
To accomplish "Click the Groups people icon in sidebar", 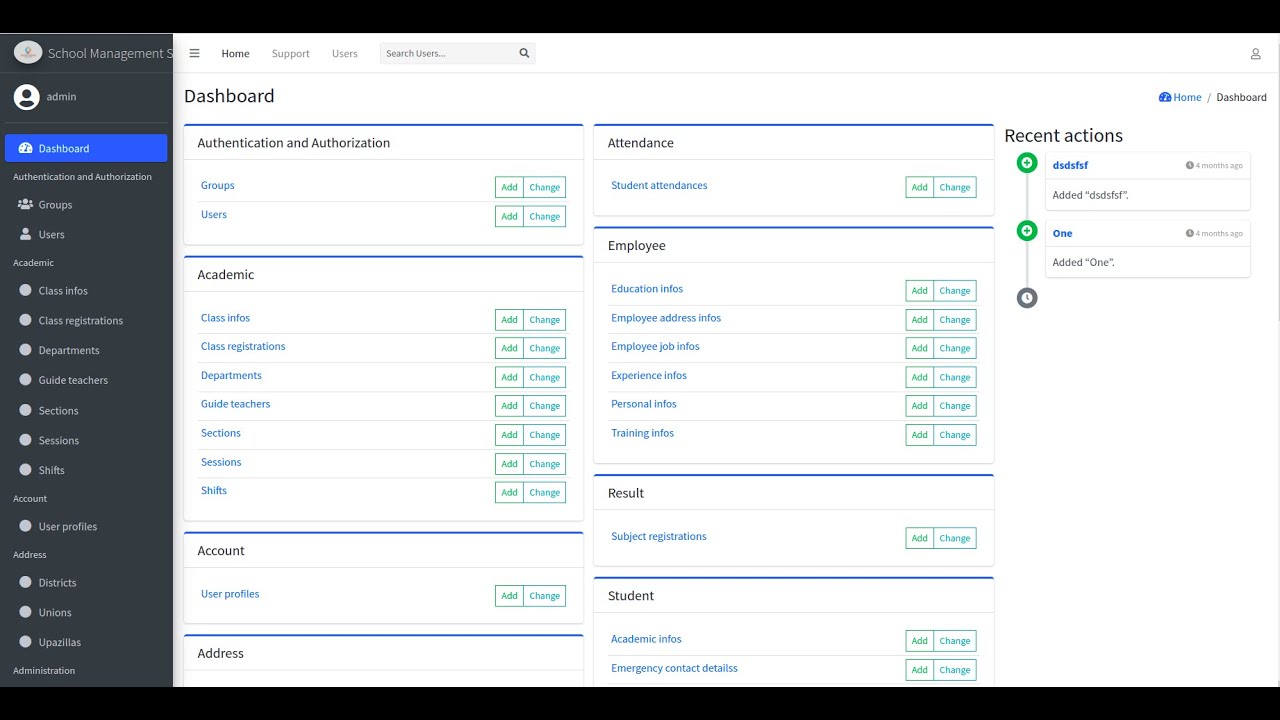I will coord(26,204).
